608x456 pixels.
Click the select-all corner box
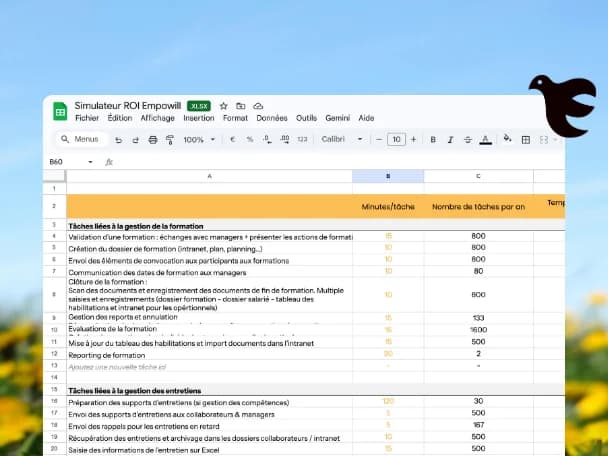(x=54, y=176)
